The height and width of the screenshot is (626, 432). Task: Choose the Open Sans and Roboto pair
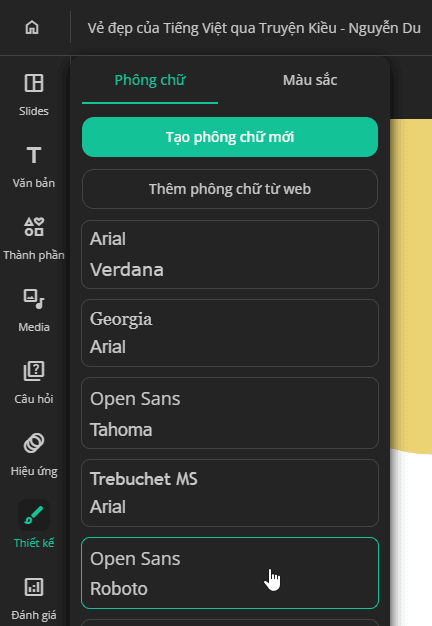pos(230,573)
